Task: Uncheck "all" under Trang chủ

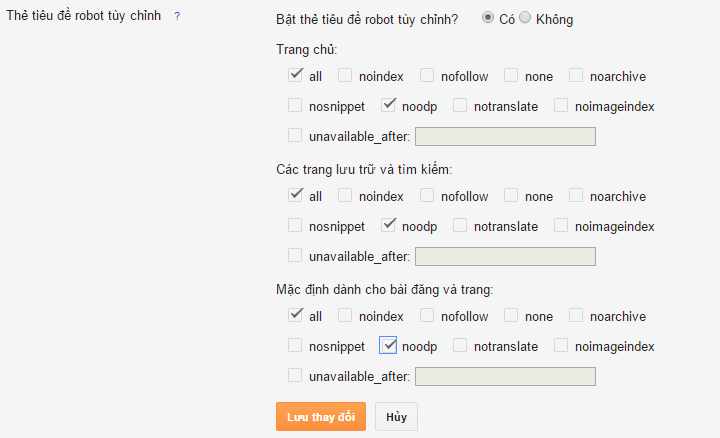Action: point(296,74)
